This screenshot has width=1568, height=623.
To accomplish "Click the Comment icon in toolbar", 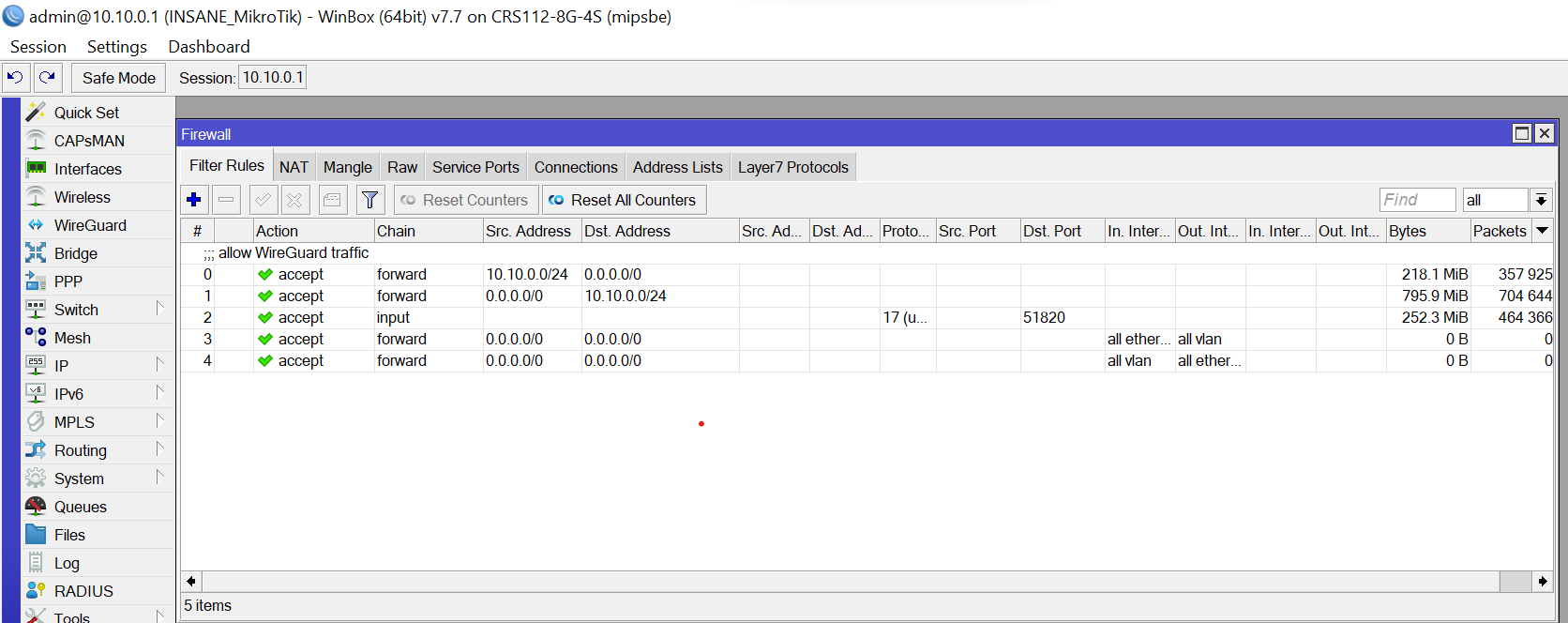I will (332, 200).
